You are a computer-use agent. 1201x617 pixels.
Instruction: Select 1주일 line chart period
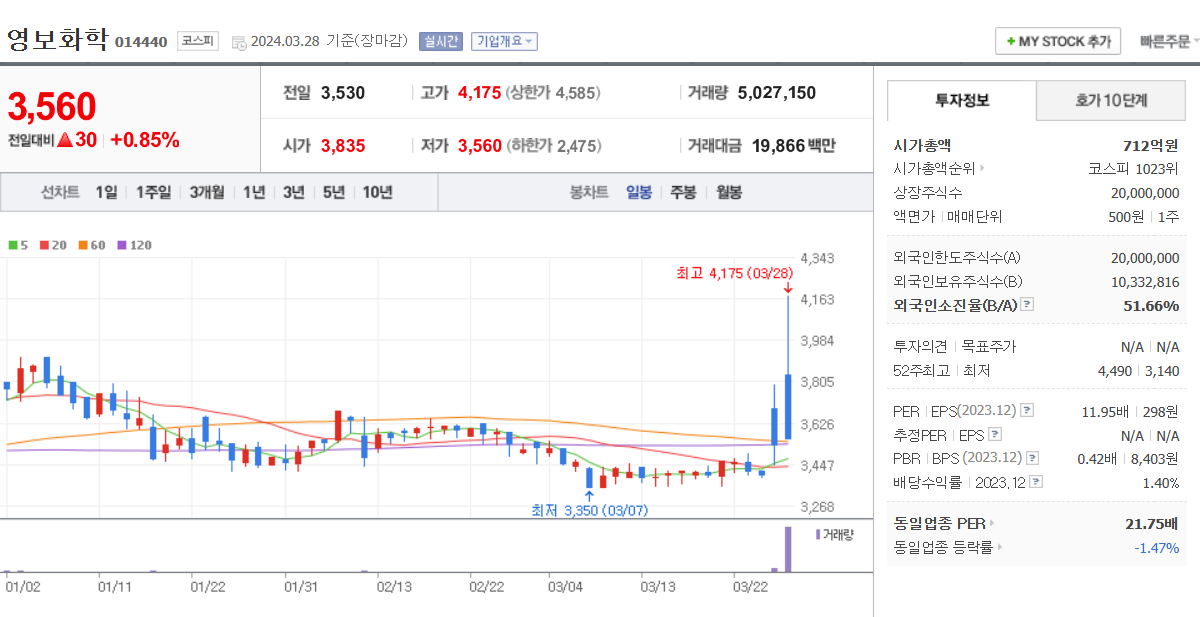(153, 192)
